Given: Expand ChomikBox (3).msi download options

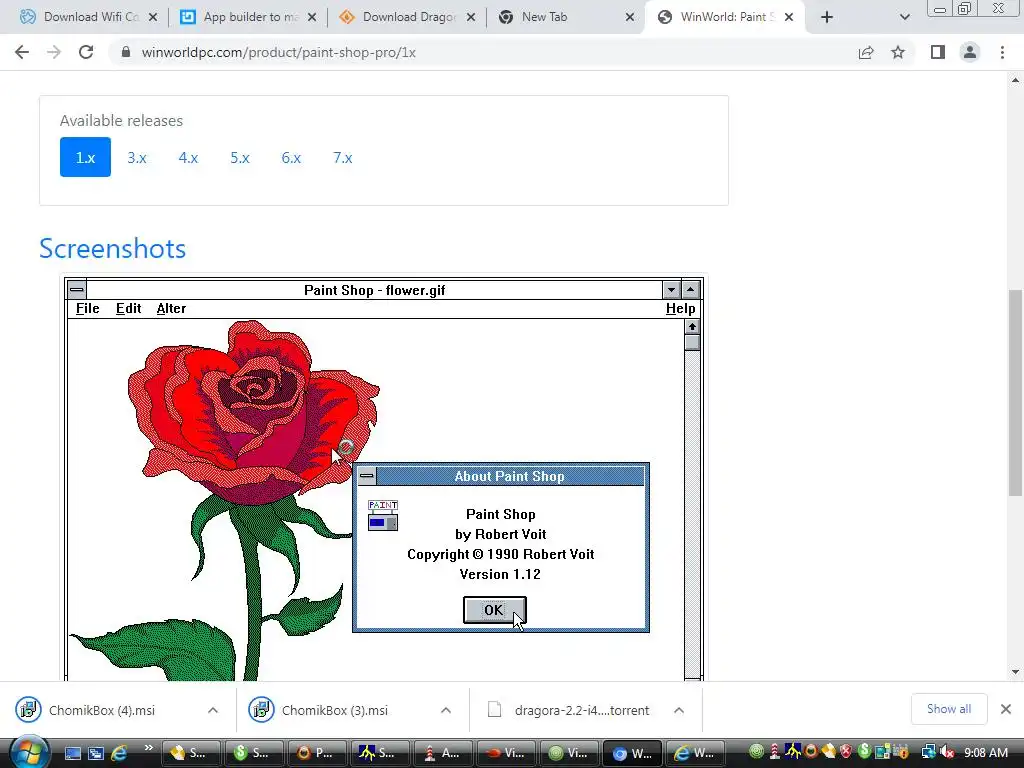Looking at the screenshot, I should tap(446, 710).
